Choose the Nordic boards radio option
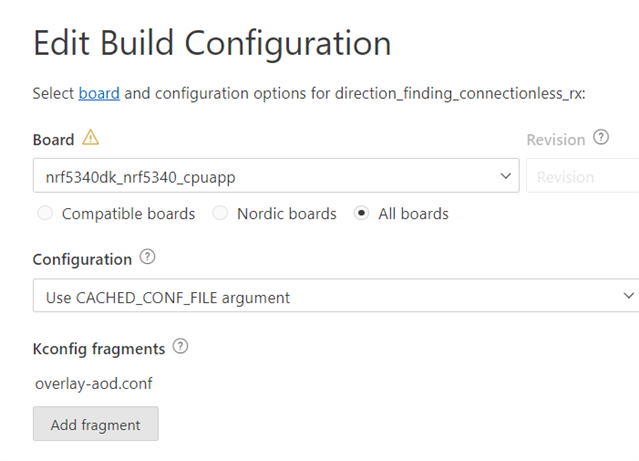The height and width of the screenshot is (461, 639). pos(220,213)
